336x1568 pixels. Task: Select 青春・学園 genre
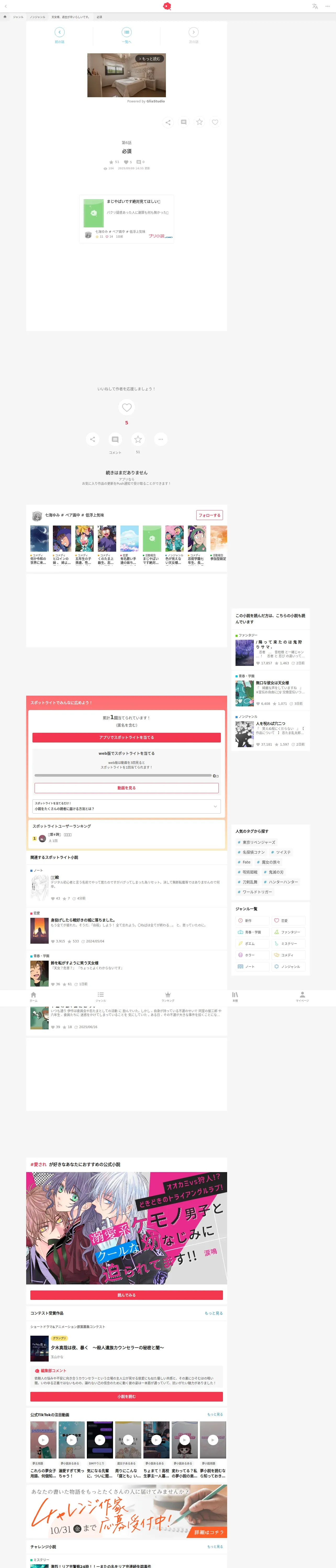point(253,932)
